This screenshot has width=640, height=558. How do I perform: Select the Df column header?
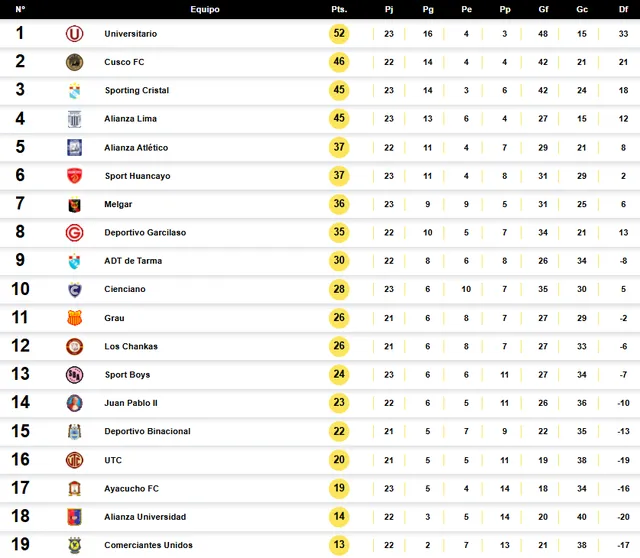pos(623,9)
